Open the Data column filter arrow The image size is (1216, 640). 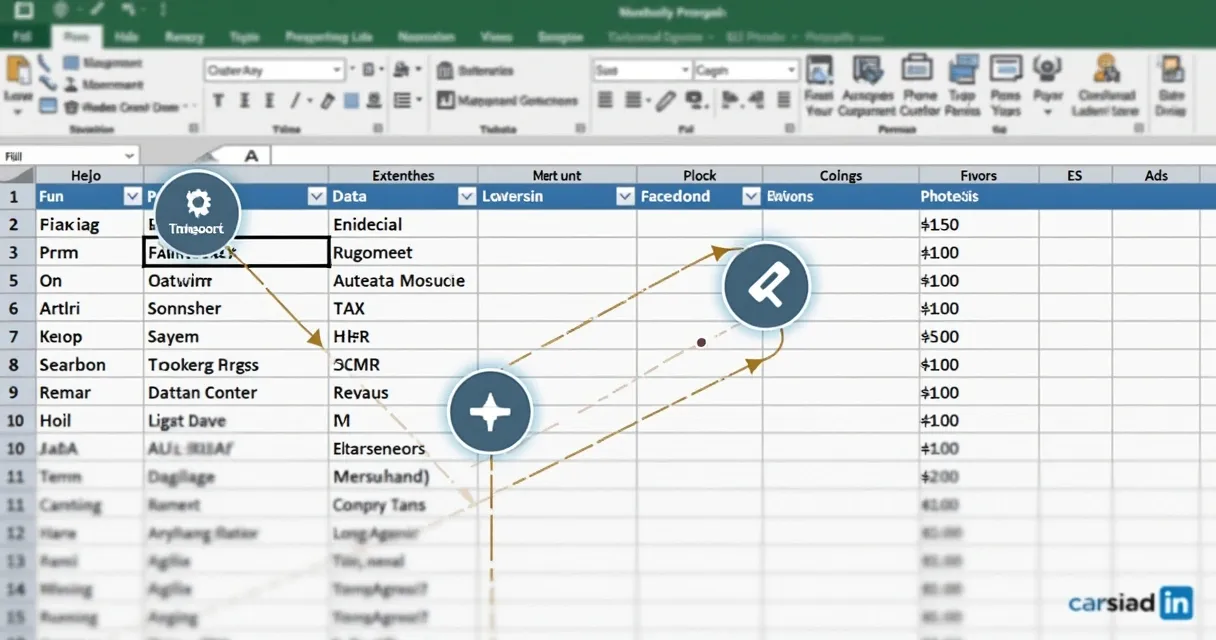click(466, 197)
